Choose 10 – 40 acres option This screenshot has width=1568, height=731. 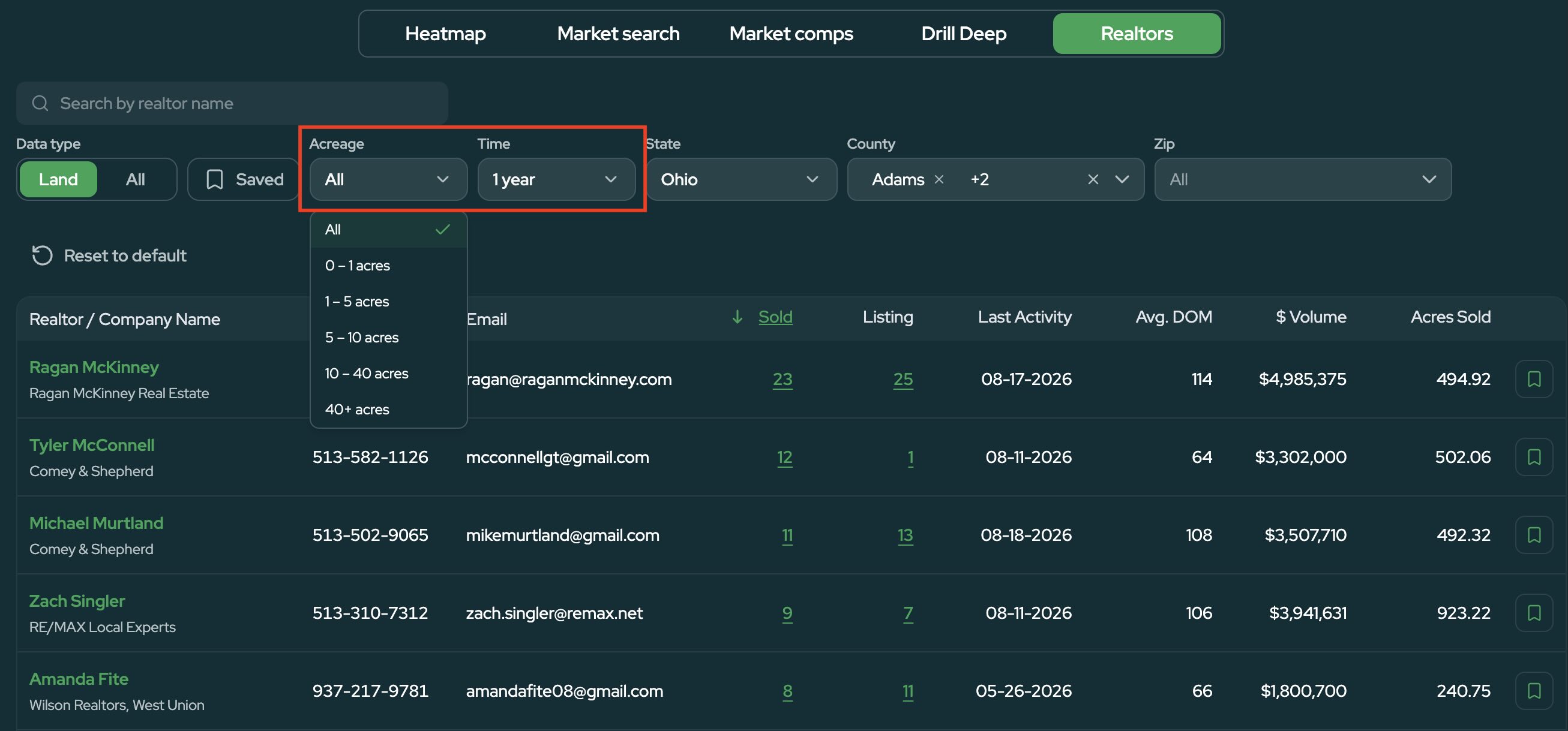(x=388, y=374)
